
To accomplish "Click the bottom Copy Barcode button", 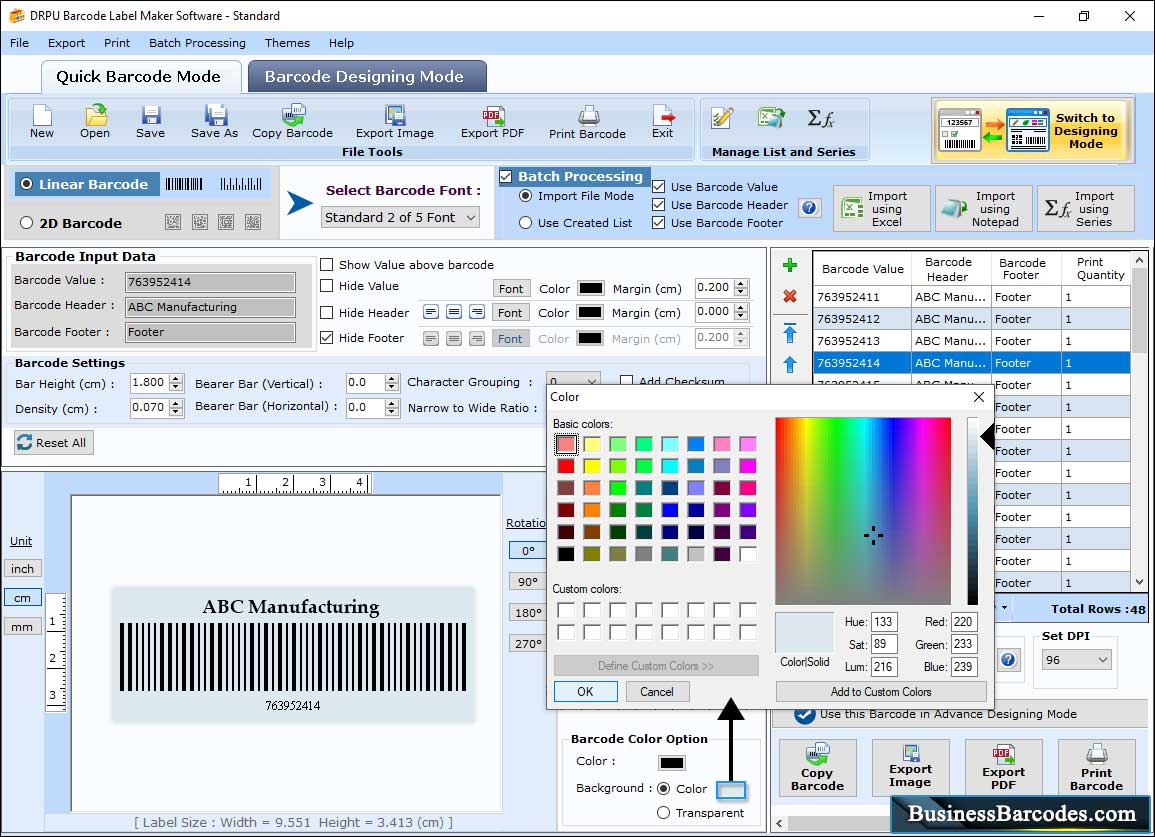I will point(818,768).
